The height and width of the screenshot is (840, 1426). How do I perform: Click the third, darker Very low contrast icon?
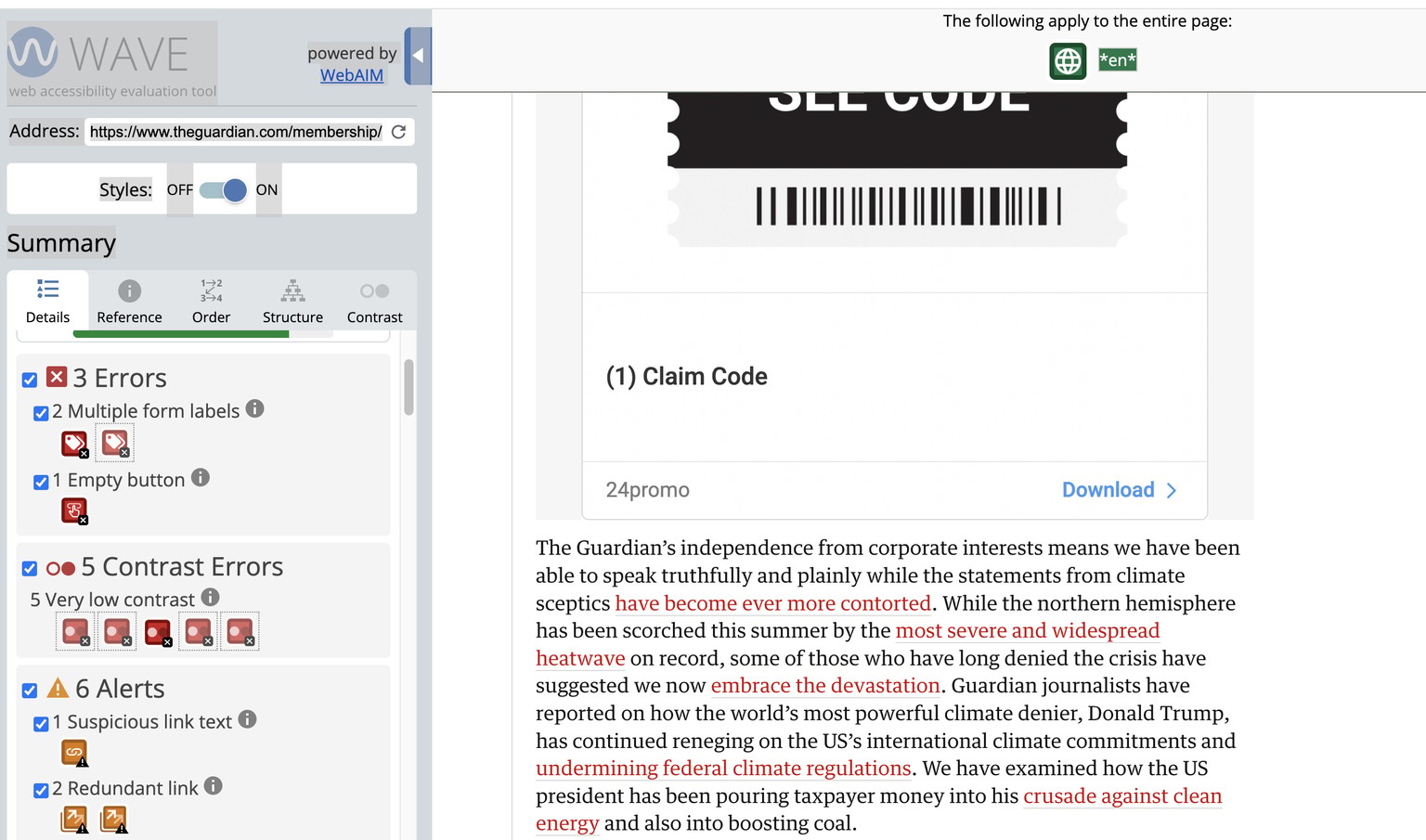[158, 632]
